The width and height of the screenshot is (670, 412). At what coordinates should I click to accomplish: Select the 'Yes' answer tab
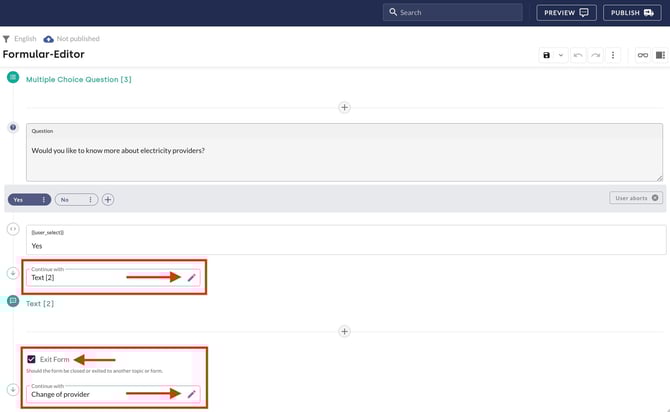22,199
